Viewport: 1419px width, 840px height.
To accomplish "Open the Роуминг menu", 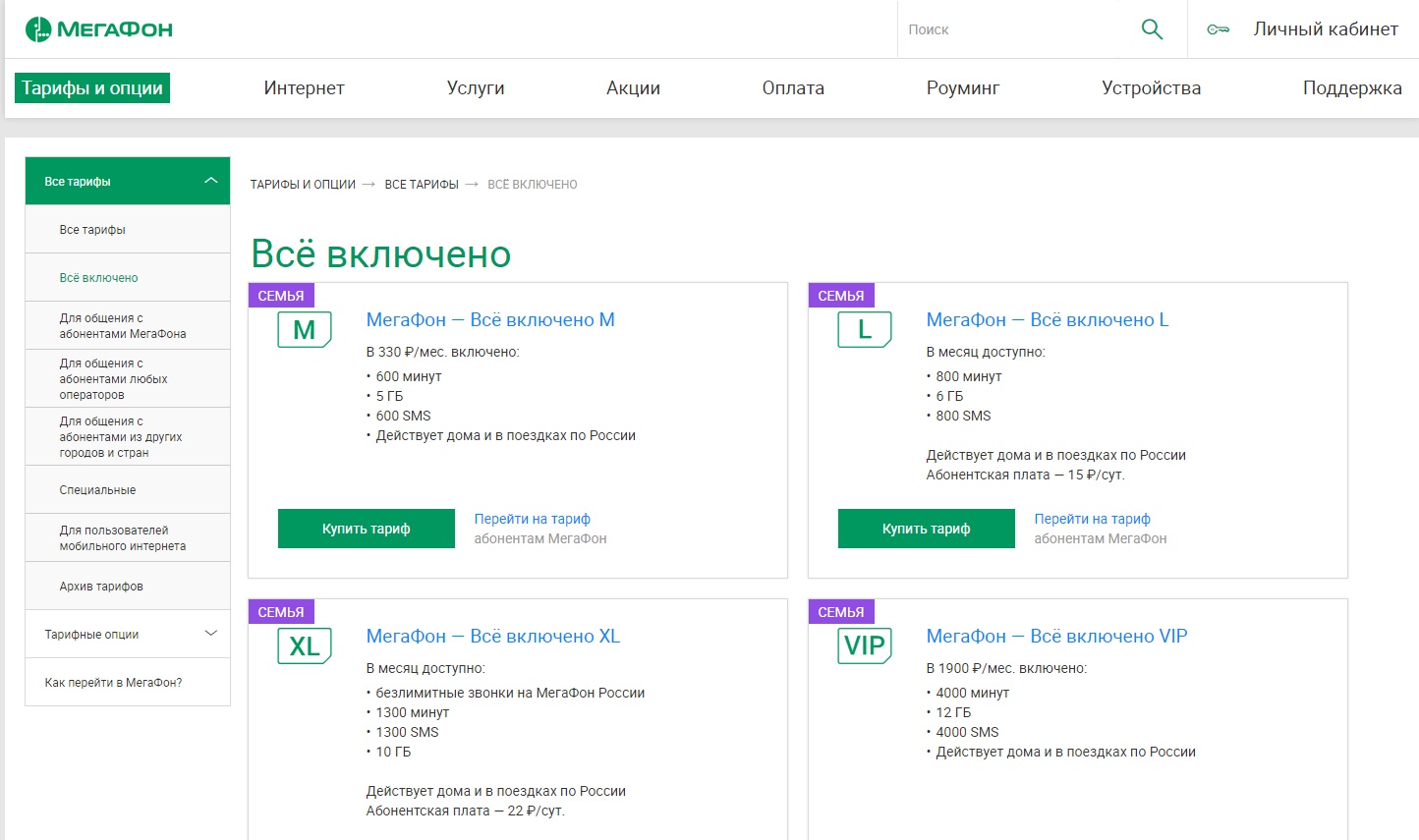I will pos(963,87).
